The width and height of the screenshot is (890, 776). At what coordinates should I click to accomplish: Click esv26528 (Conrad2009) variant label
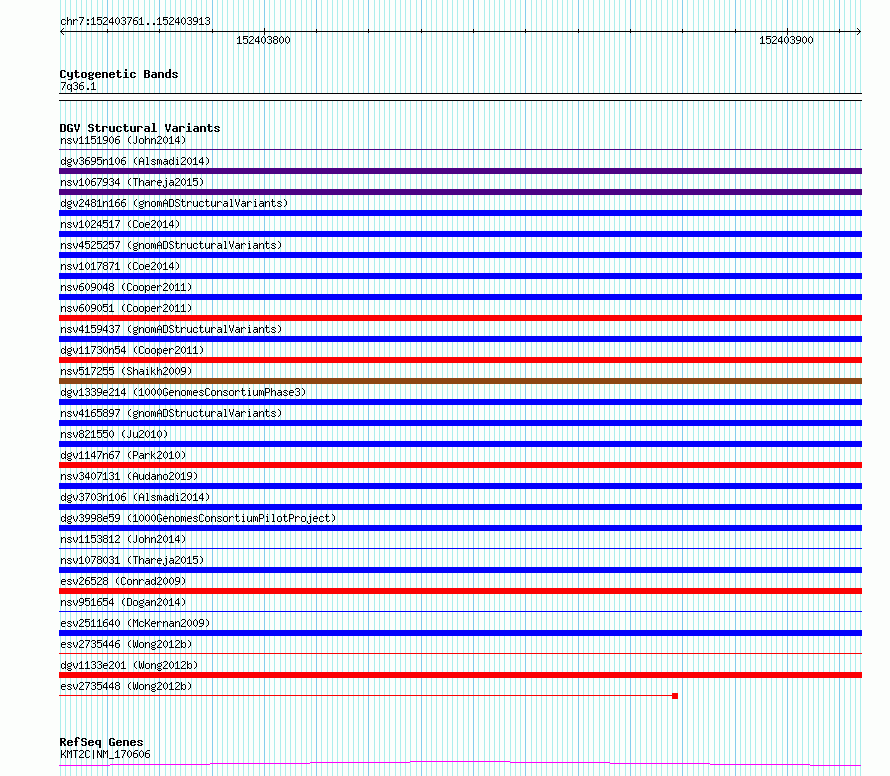click(123, 581)
